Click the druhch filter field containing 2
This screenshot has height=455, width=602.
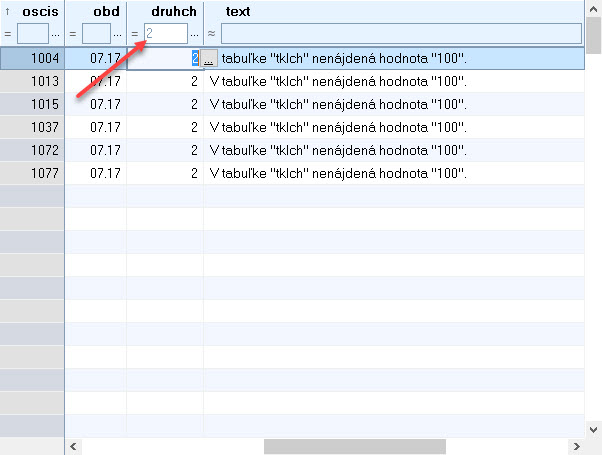pos(165,34)
